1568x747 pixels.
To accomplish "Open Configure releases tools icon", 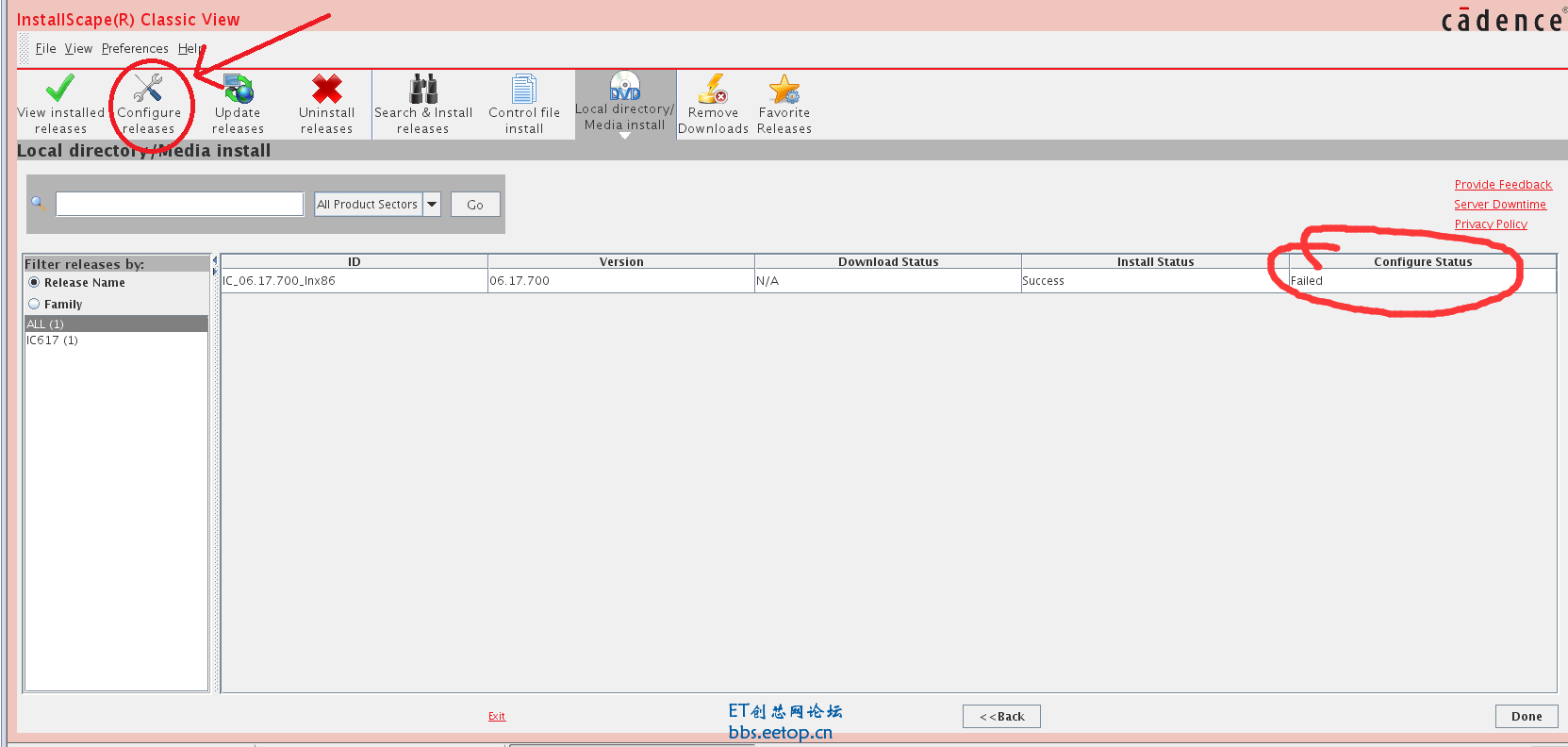I will (x=148, y=88).
